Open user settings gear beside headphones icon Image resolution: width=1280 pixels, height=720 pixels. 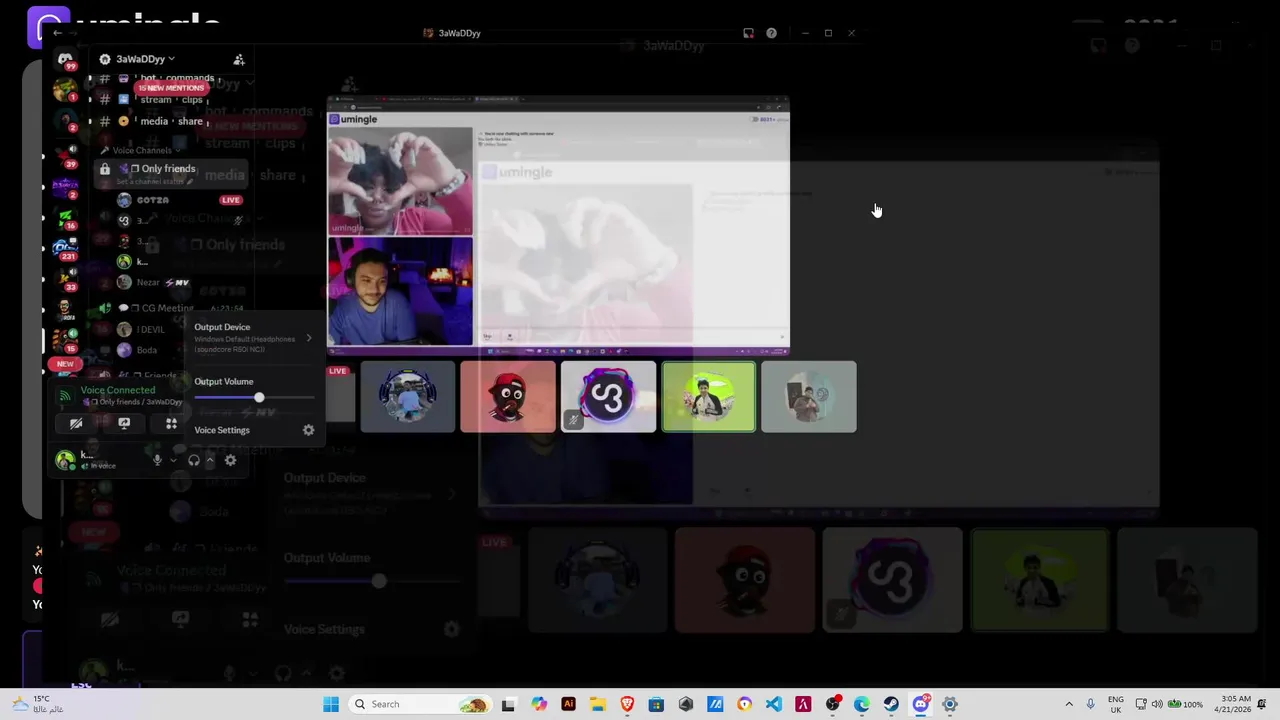pyautogui.click(x=230, y=460)
